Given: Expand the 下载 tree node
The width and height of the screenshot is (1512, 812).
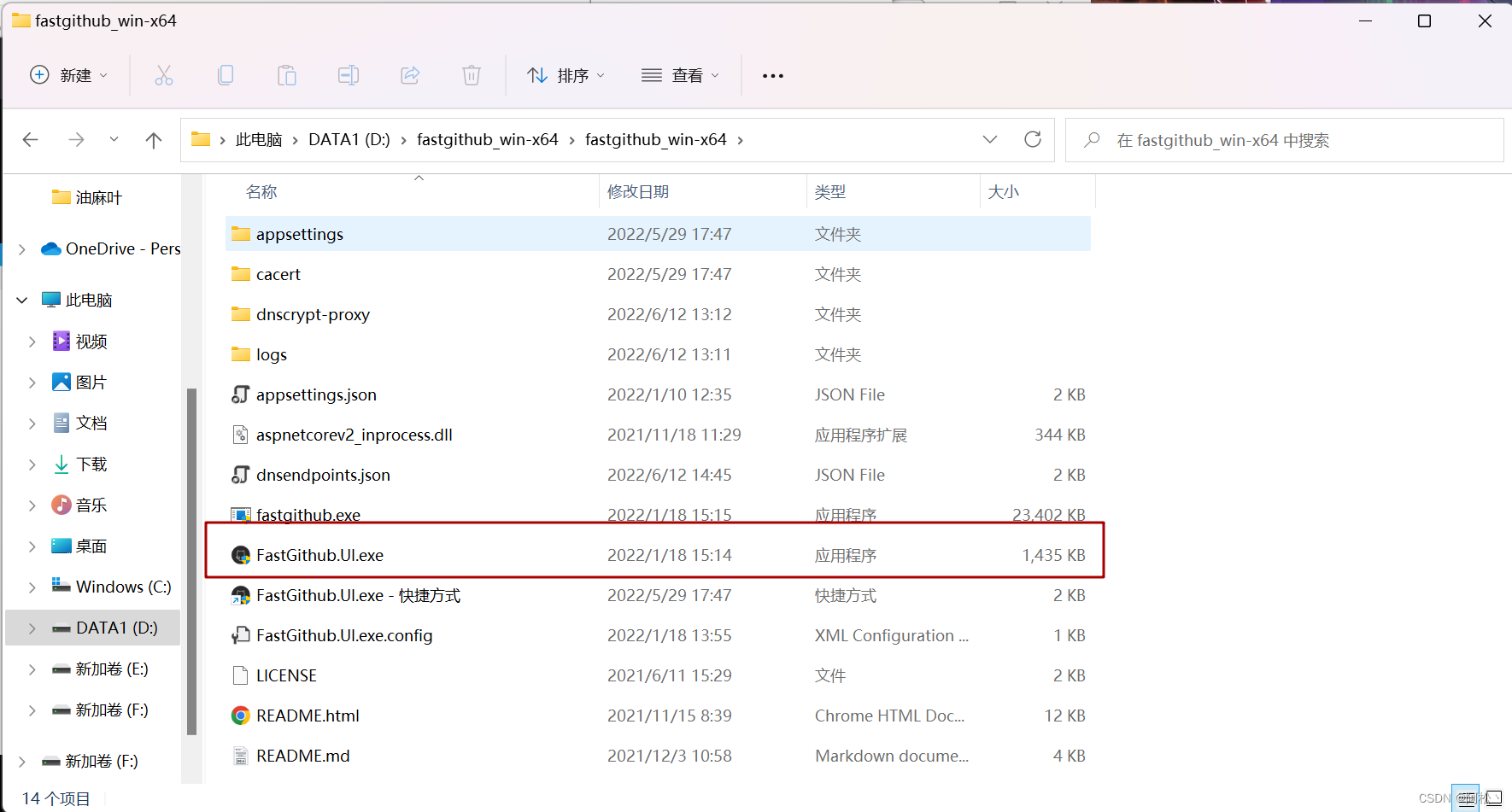Looking at the screenshot, I should 32,464.
